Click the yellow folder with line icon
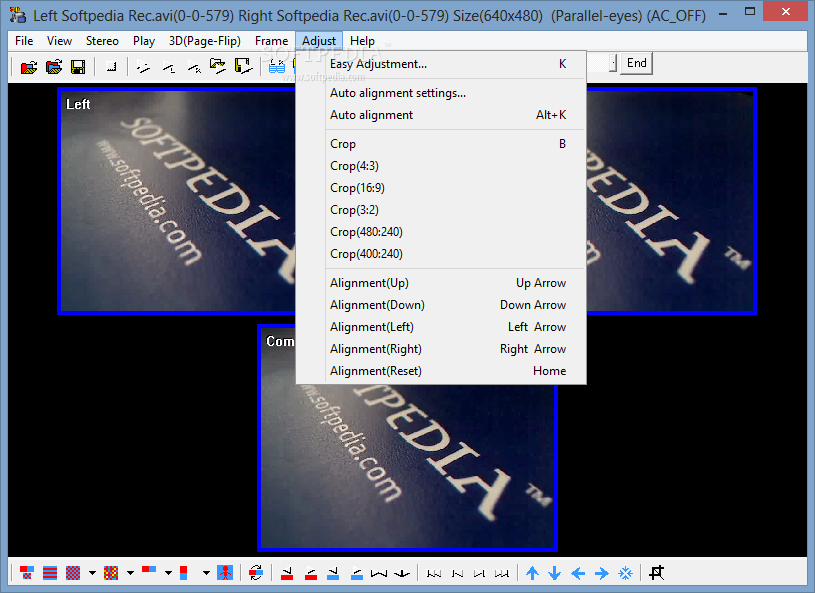The width and height of the screenshot is (815, 593). click(x=218, y=66)
